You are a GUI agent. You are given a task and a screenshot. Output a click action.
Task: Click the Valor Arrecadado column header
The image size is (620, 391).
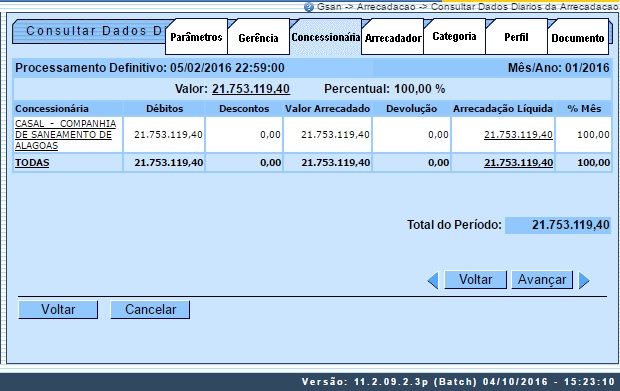(x=327, y=109)
